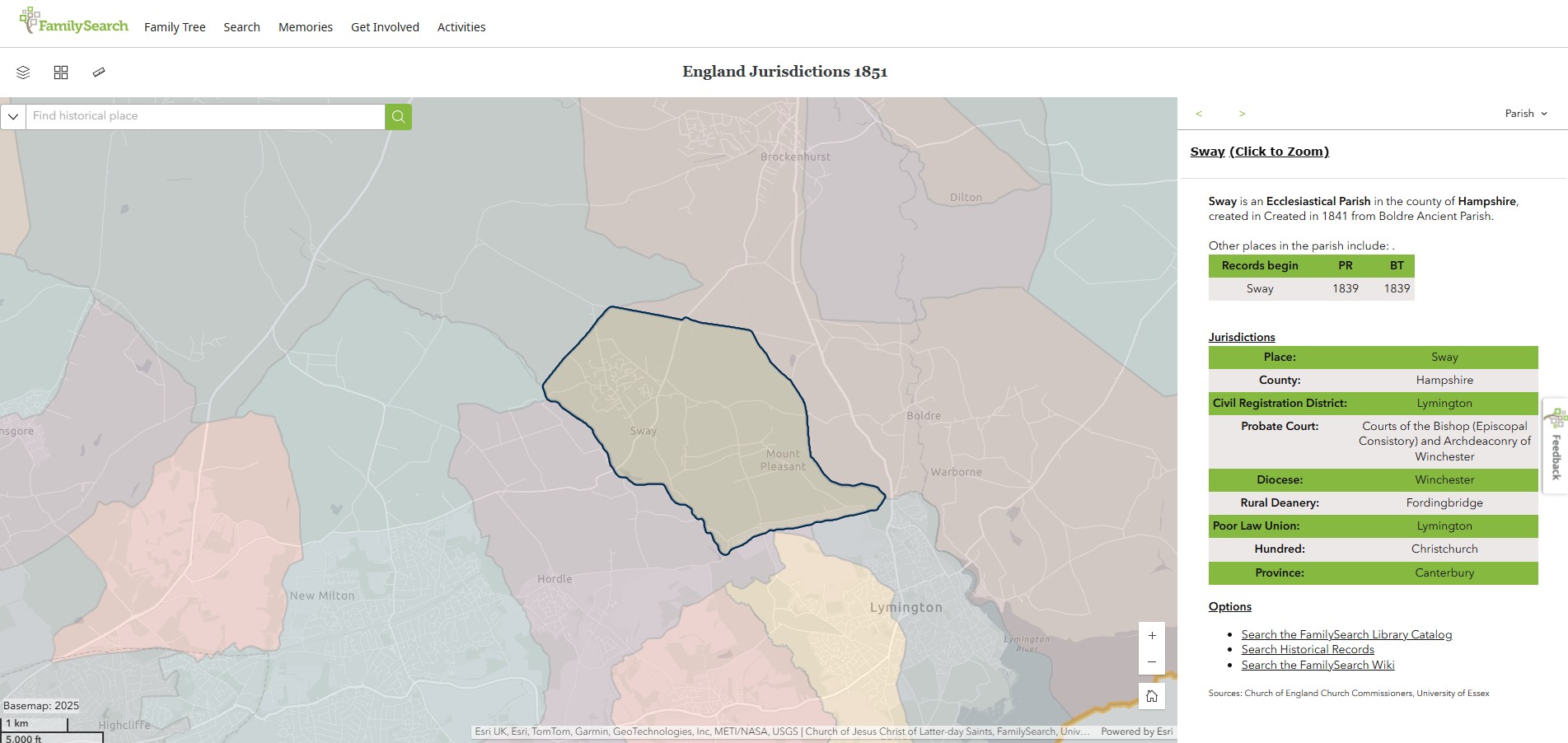The height and width of the screenshot is (743, 1568).
Task: Advance to next place with right arrow
Action: coord(1242,114)
